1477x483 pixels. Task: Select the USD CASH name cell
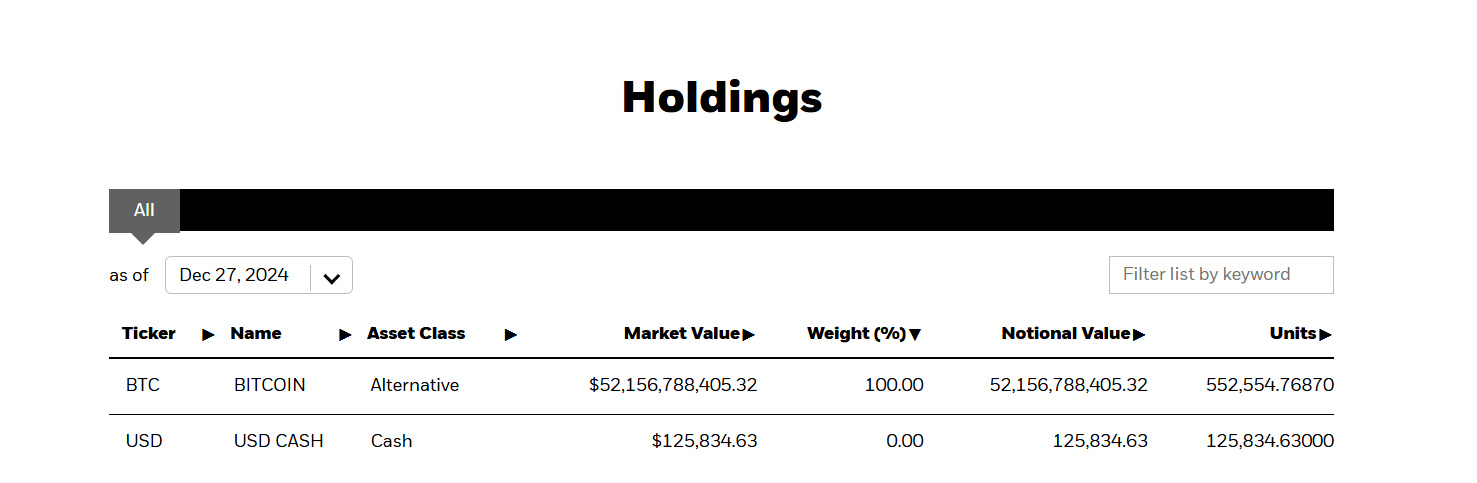point(279,441)
